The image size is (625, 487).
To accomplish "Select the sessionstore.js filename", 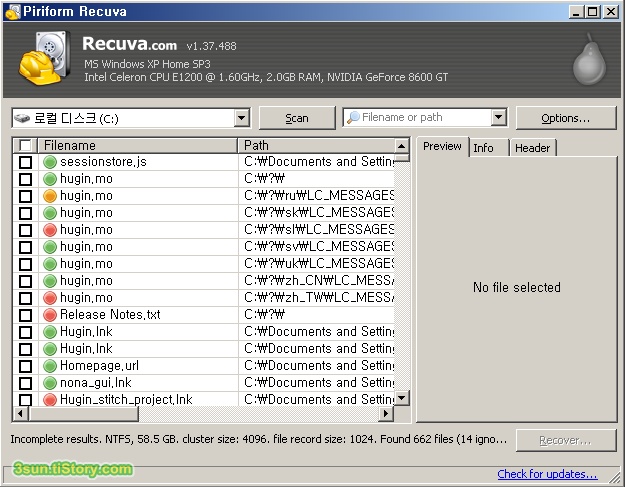I will [x=103, y=162].
